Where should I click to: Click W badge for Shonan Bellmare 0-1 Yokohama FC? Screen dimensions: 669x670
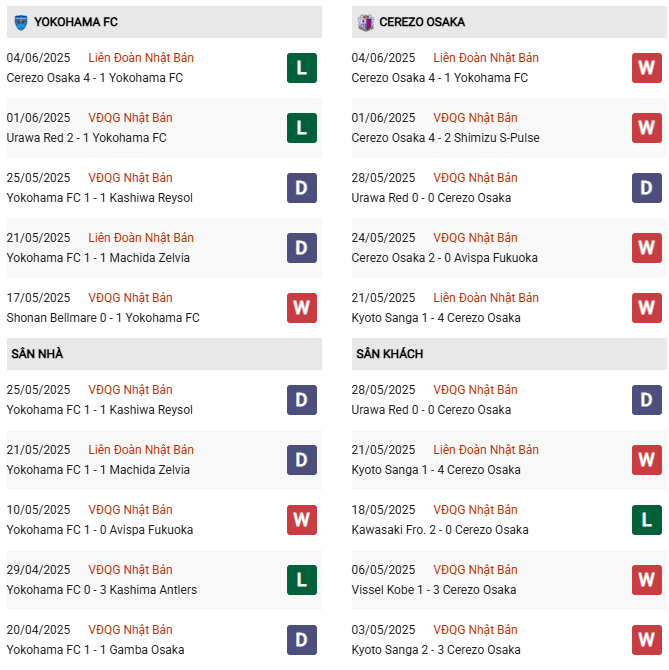pyautogui.click(x=301, y=308)
